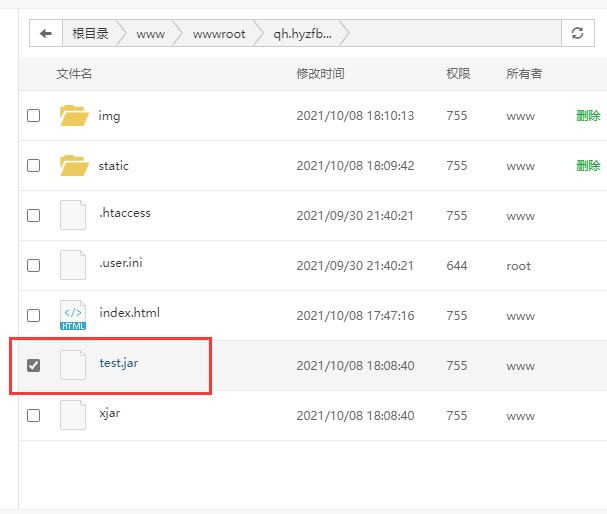Tick the index.html checkbox
The height and width of the screenshot is (514, 607).
click(x=33, y=315)
